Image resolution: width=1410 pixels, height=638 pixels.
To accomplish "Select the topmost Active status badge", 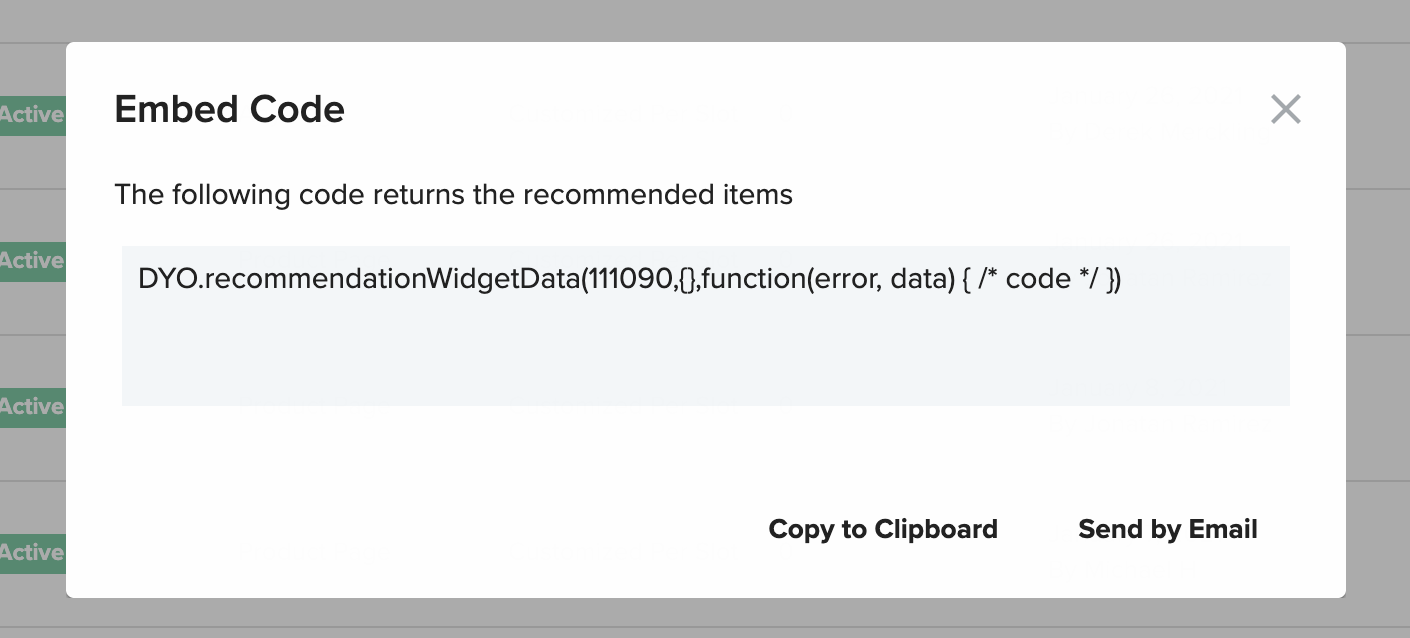I will [x=32, y=115].
